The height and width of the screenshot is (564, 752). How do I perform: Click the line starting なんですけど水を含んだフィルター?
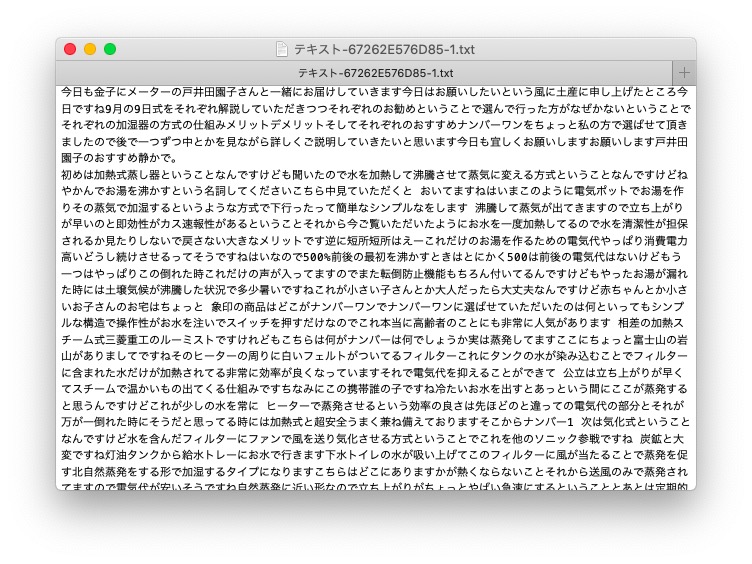(x=373, y=439)
